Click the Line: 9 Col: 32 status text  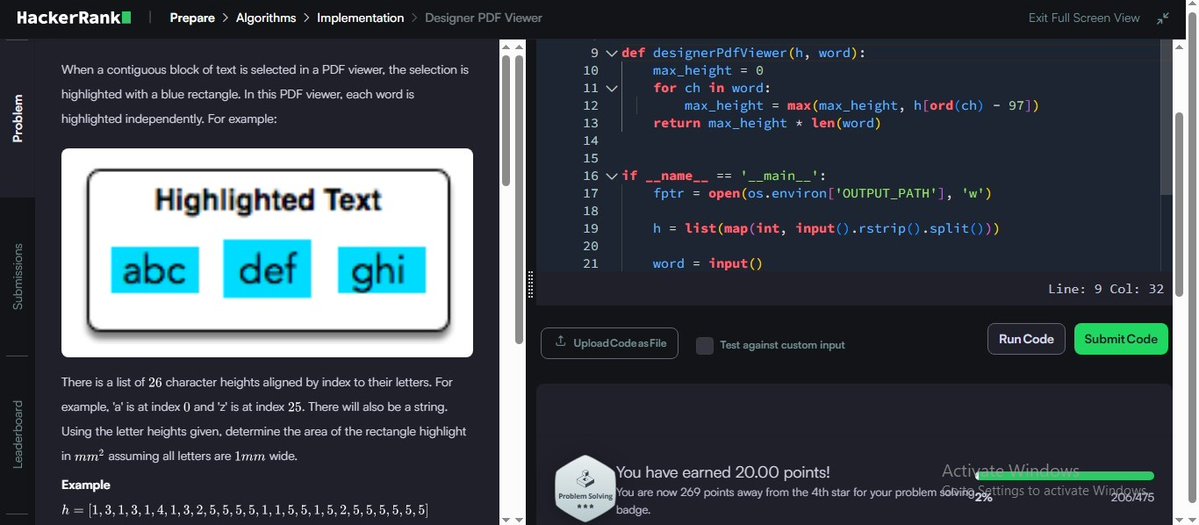(x=1106, y=289)
